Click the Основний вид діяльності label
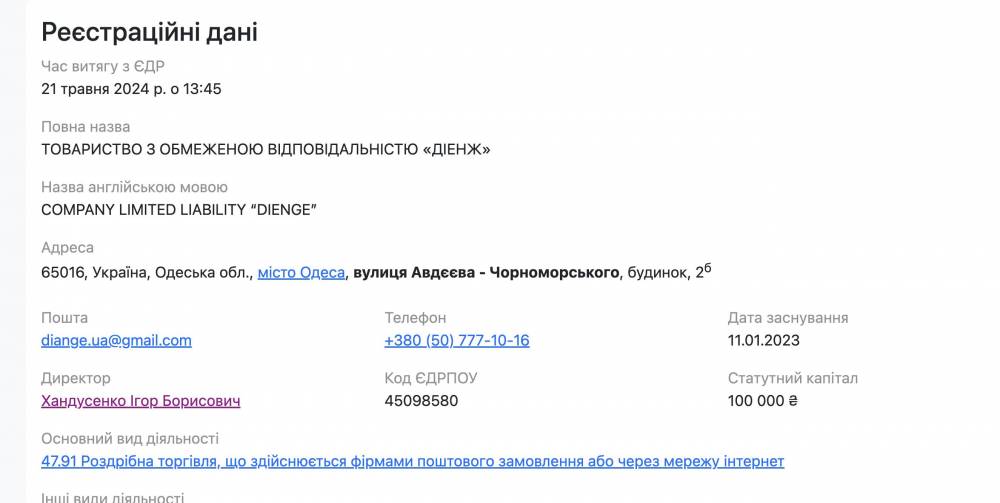Screen dimensions: 1000x503 pos(130,439)
